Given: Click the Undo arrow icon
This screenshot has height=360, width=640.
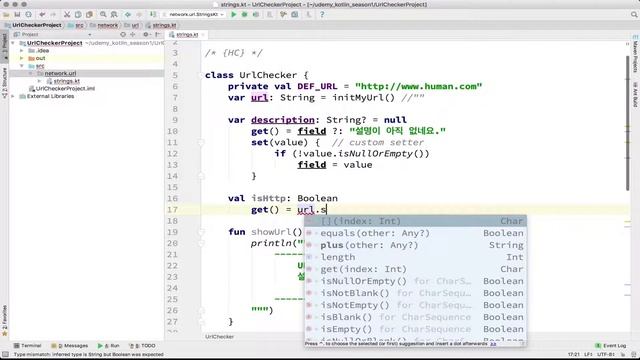Looking at the screenshot, I should [x=42, y=15].
